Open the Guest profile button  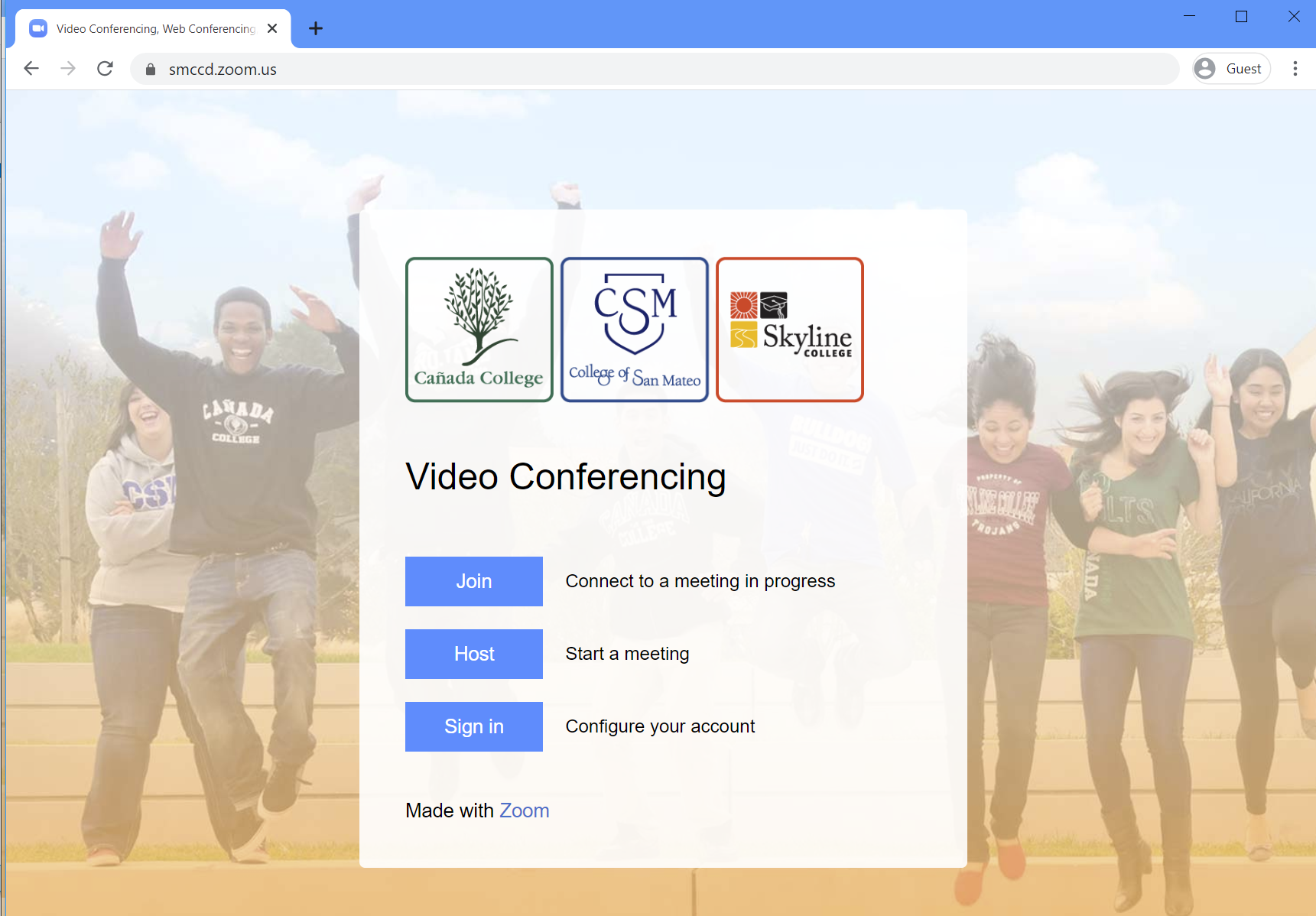[1232, 69]
